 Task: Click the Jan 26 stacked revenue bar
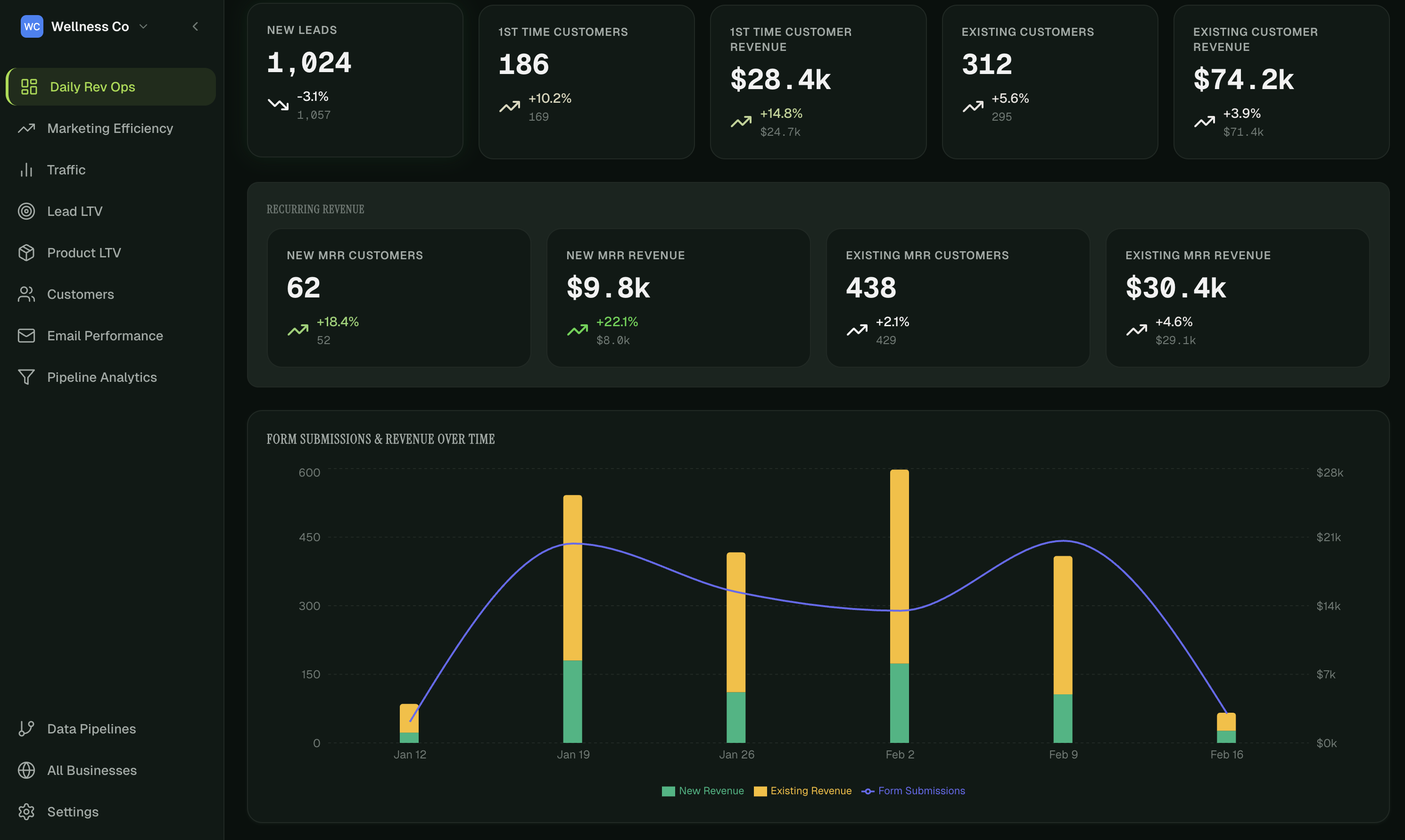[736, 648]
